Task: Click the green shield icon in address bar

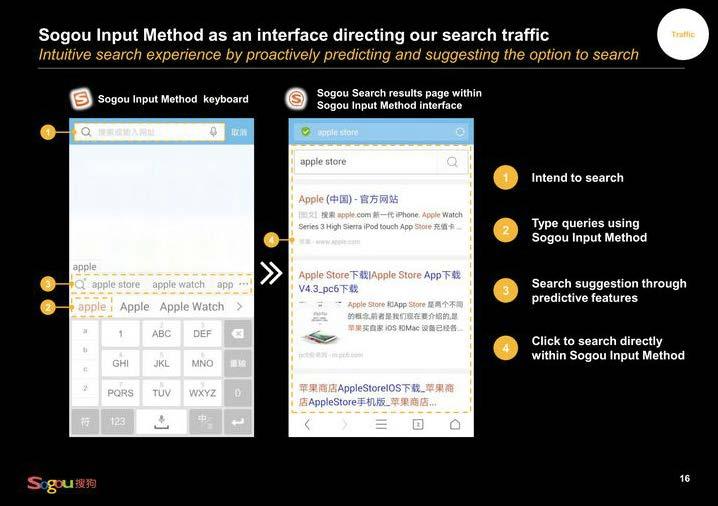Action: pos(305,132)
